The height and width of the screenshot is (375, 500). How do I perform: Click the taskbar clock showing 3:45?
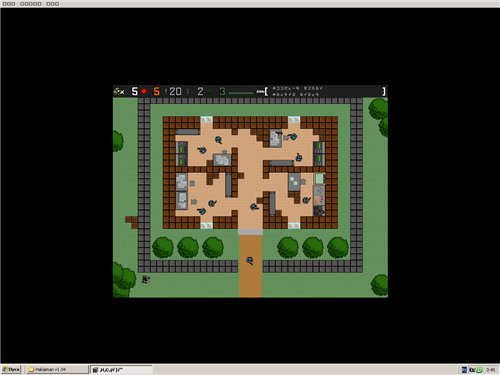(x=490, y=370)
